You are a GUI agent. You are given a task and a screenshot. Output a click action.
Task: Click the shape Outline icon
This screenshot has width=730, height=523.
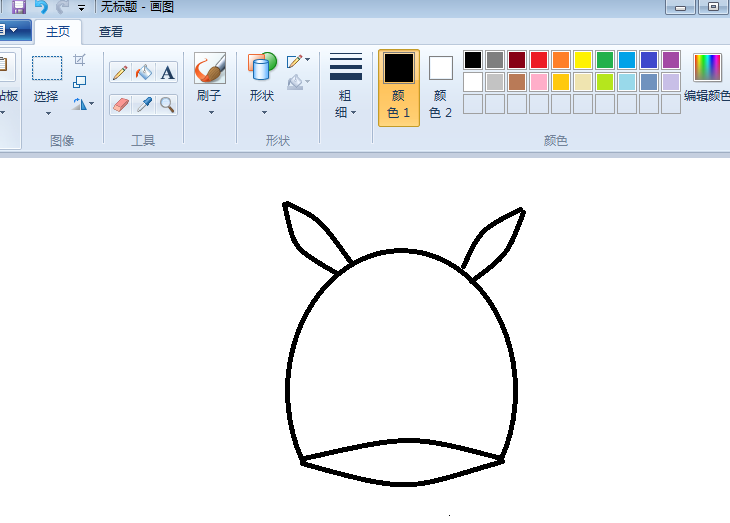coord(294,61)
